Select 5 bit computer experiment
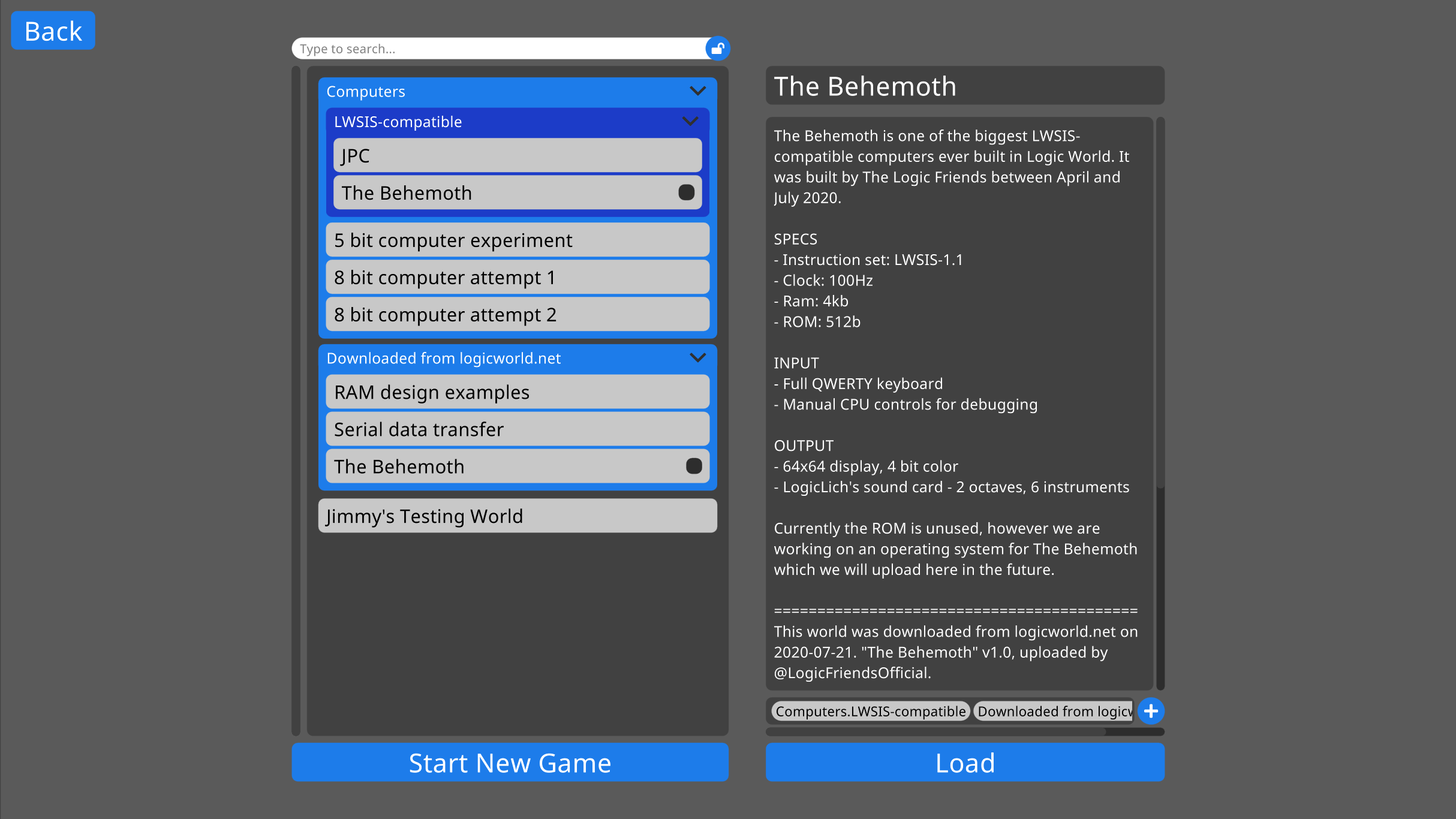Viewport: 1456px width, 819px height. click(517, 240)
